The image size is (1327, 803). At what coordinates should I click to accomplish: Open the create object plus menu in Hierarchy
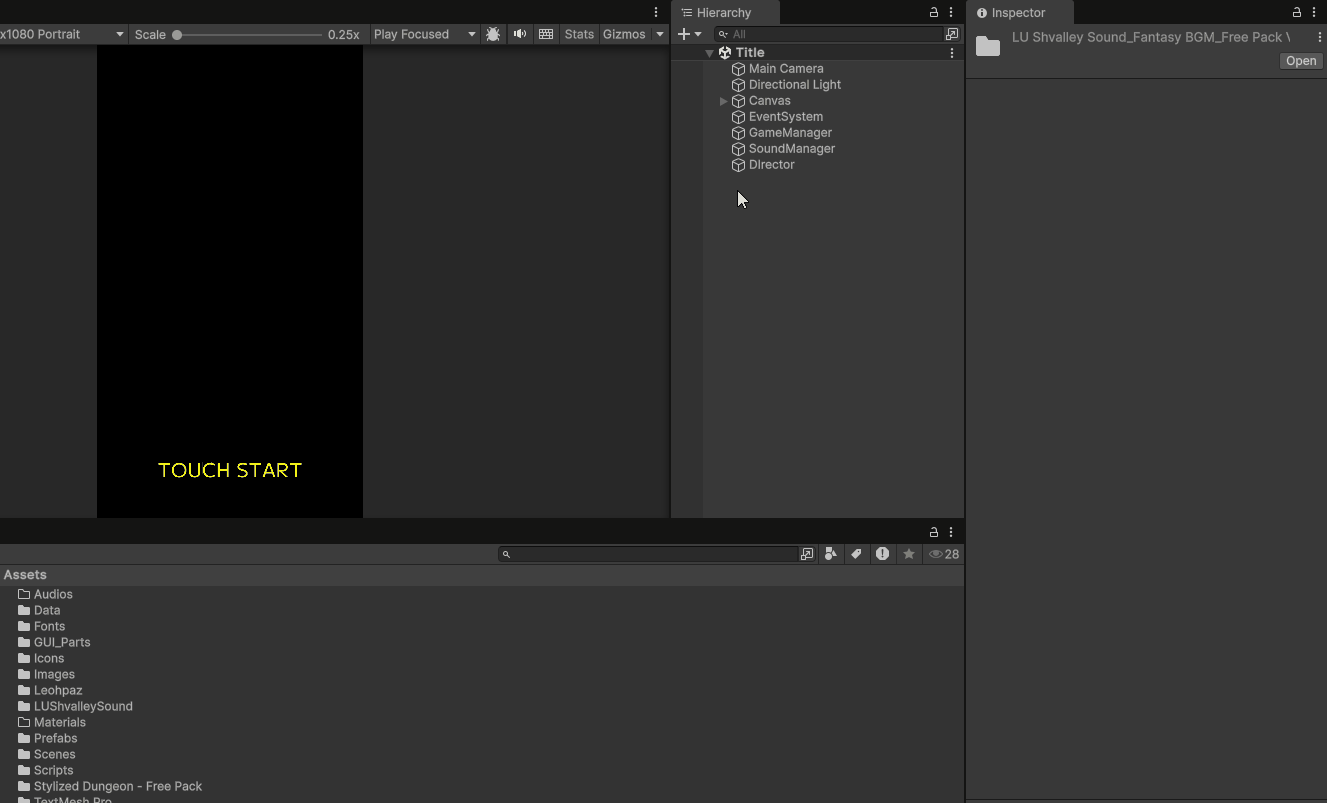click(x=690, y=34)
